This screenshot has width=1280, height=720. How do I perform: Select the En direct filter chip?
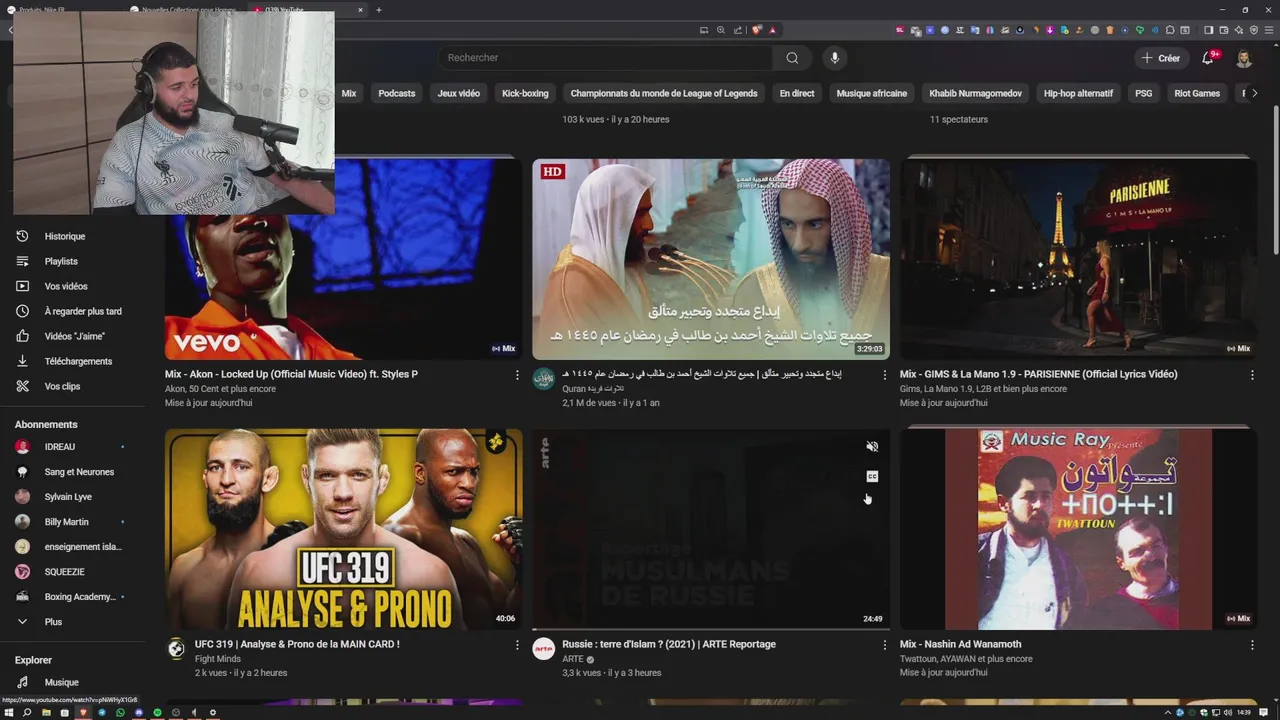point(797,93)
